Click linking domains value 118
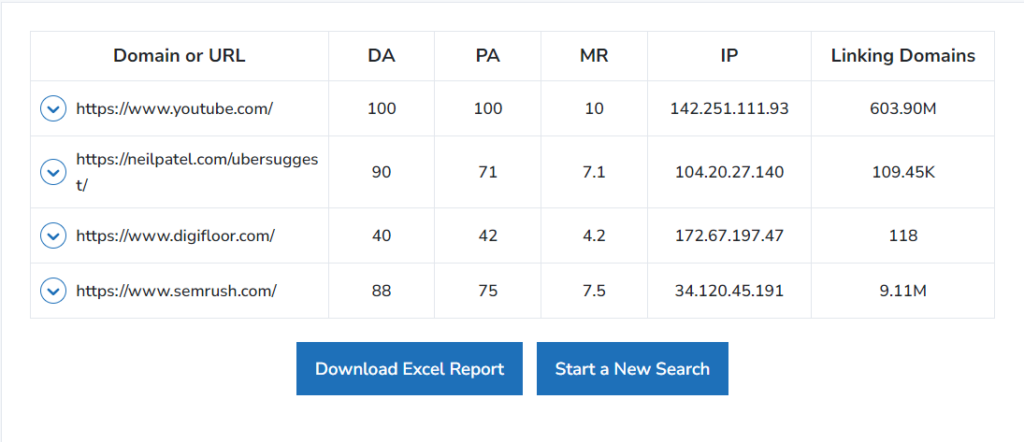 pos(903,236)
